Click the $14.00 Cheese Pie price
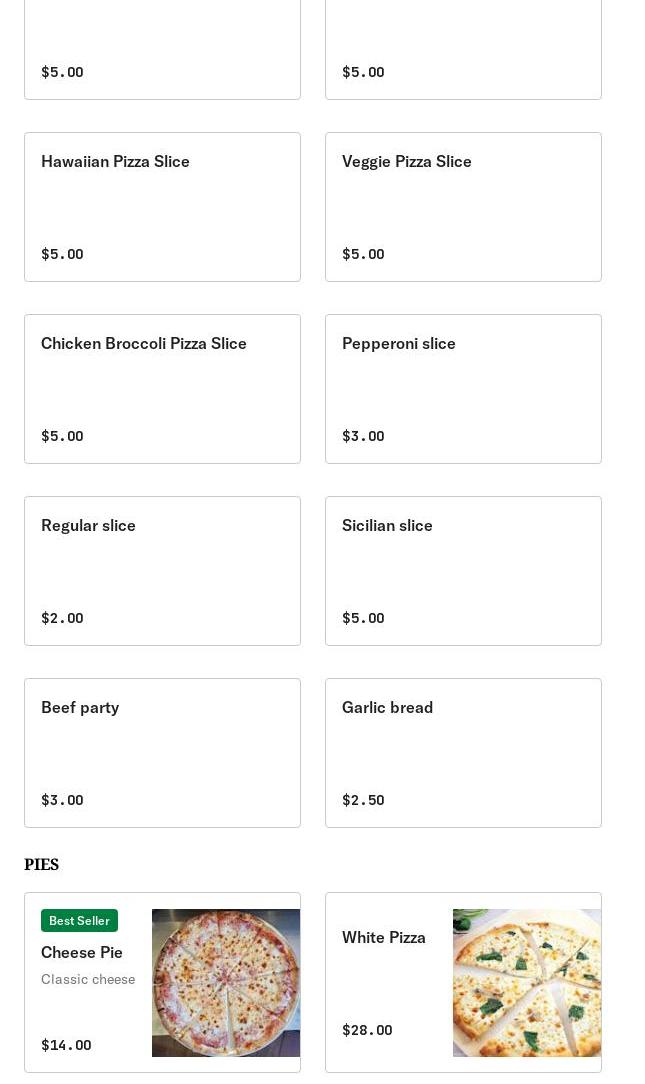The width and height of the screenshot is (645, 1084). tap(66, 1045)
